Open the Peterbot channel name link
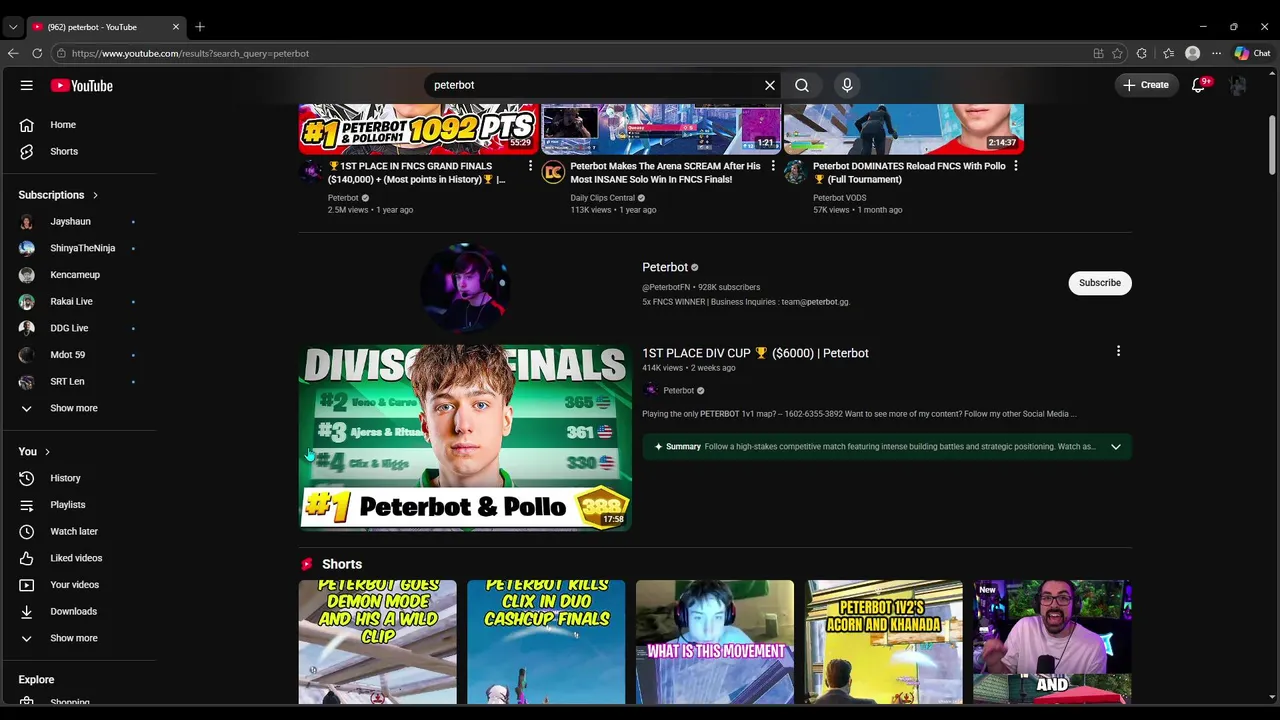 665,267
